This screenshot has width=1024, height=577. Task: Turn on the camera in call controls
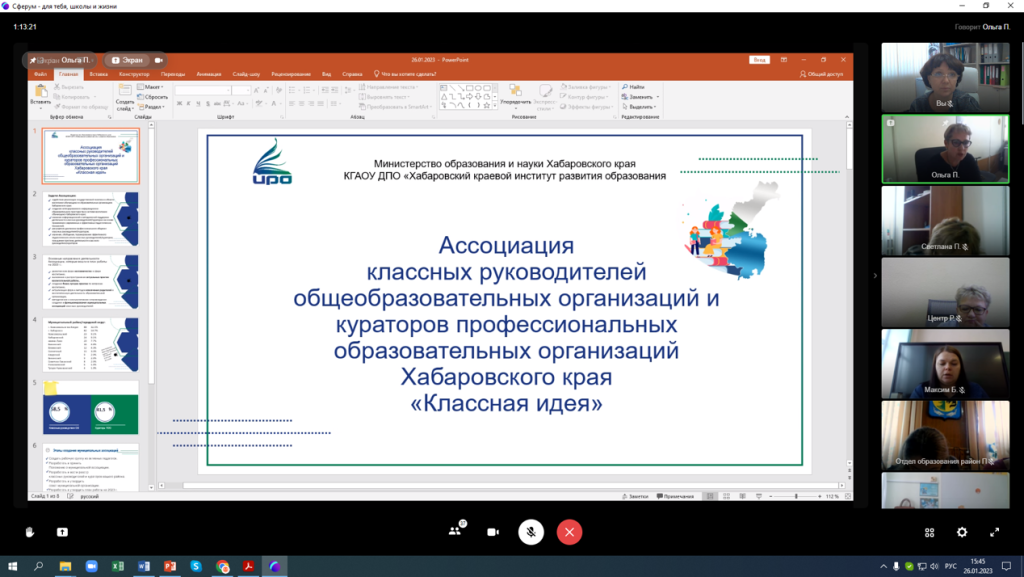click(x=493, y=532)
